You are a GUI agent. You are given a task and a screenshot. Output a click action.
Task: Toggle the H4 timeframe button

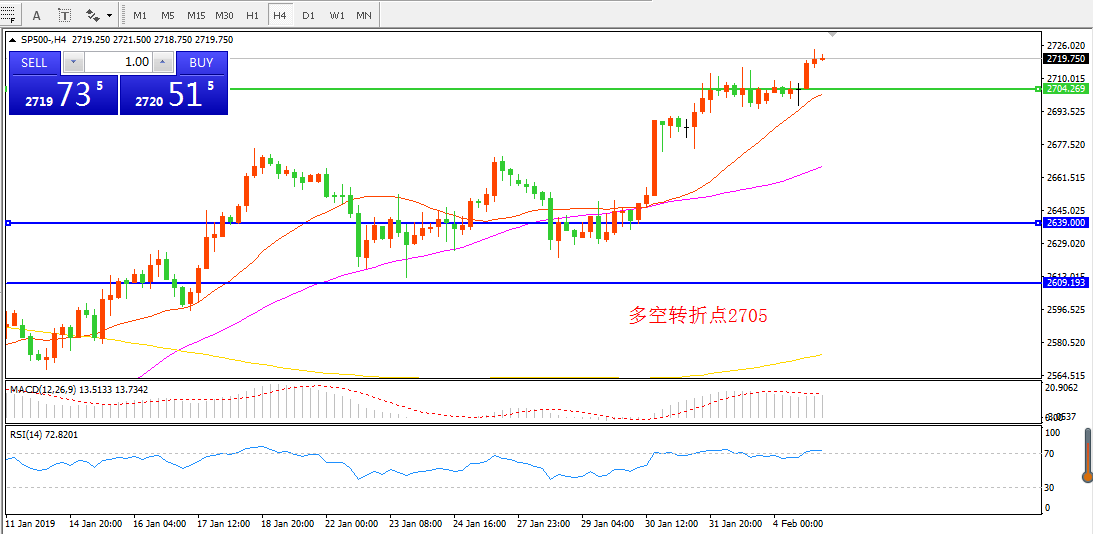coord(280,15)
